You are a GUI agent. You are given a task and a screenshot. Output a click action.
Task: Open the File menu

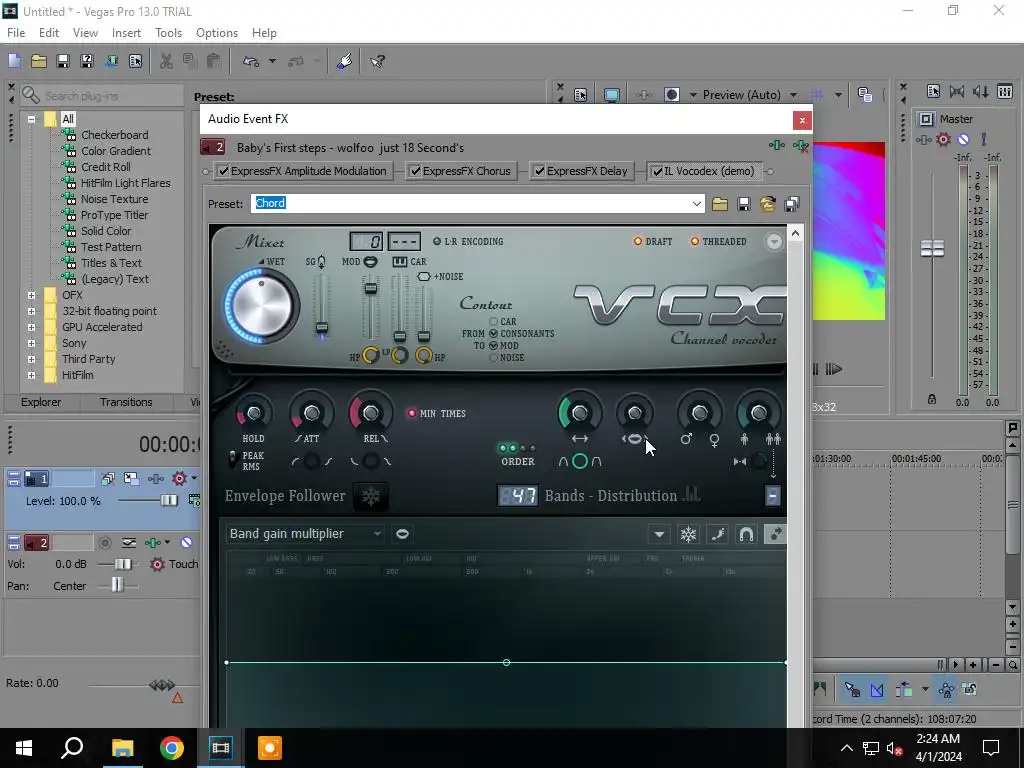[x=16, y=33]
